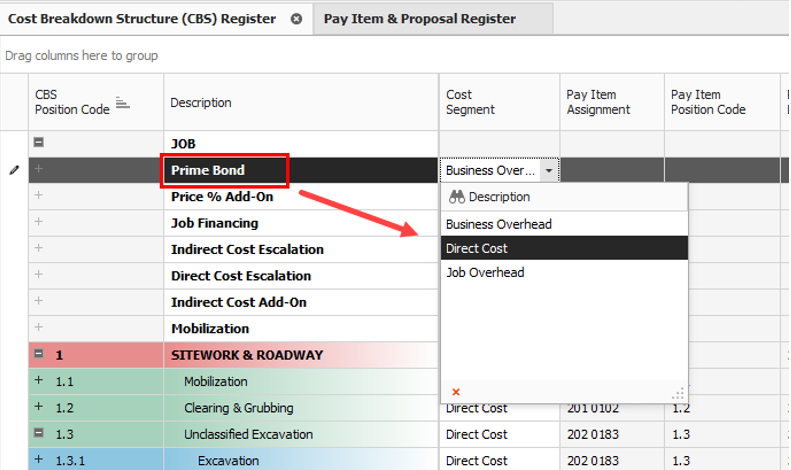Select the Indirect Cost Escalation cell
The height and width of the screenshot is (470, 791).
(x=301, y=249)
